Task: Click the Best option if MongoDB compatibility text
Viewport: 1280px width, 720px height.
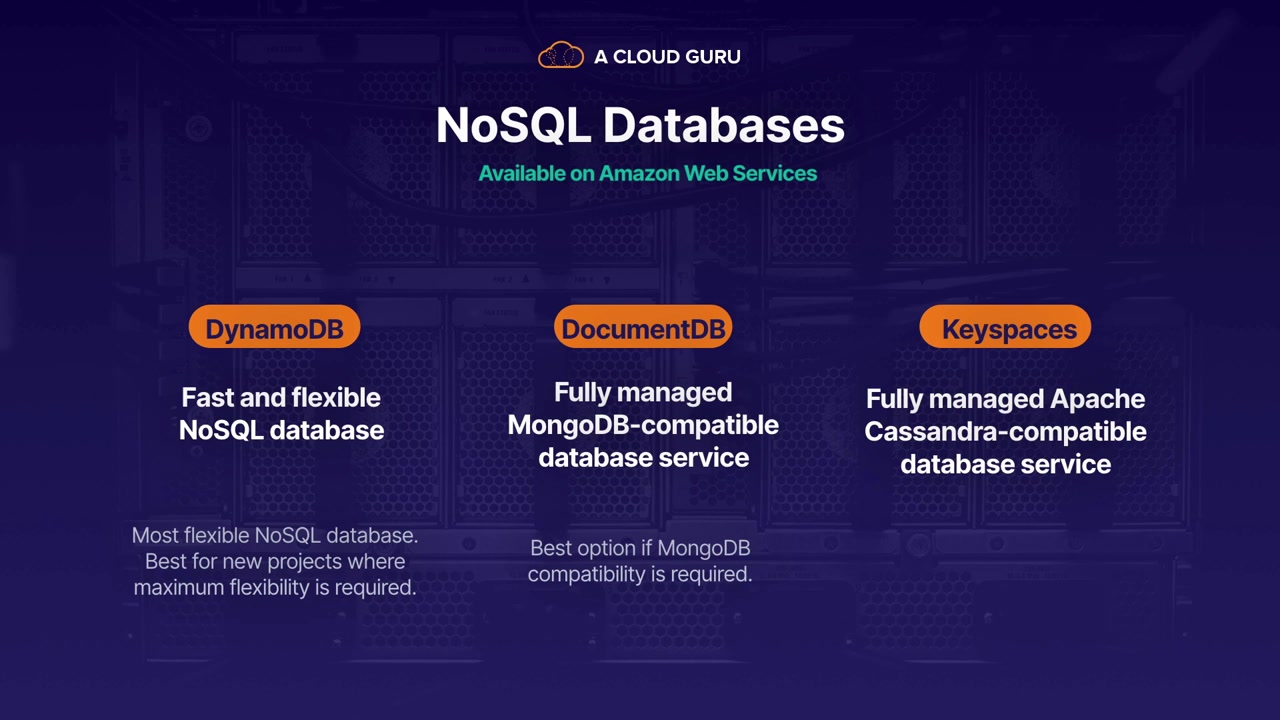Action: click(x=640, y=561)
